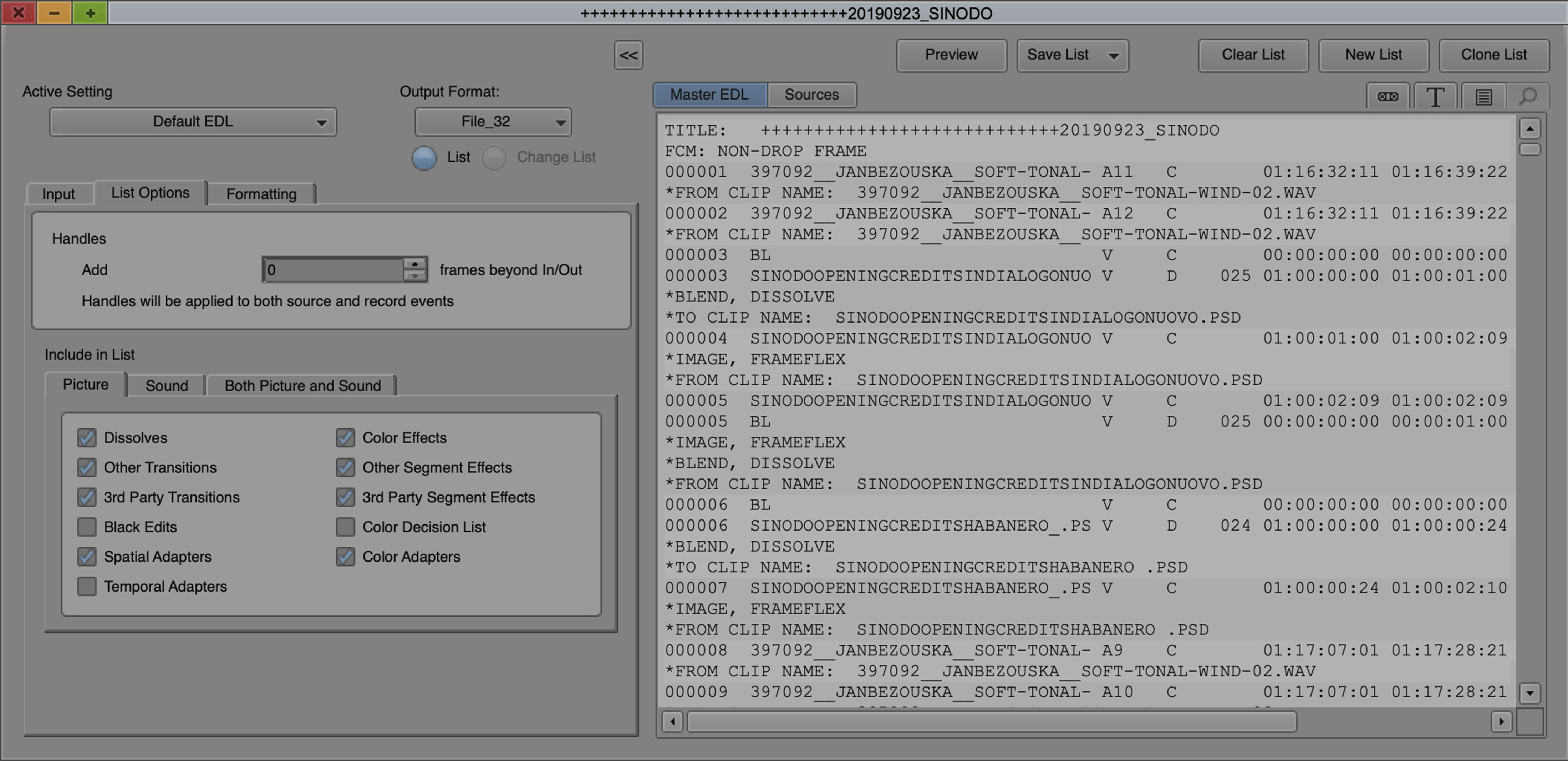Image resolution: width=1568 pixels, height=761 pixels.
Task: Click the list lines view icon
Action: [1483, 97]
